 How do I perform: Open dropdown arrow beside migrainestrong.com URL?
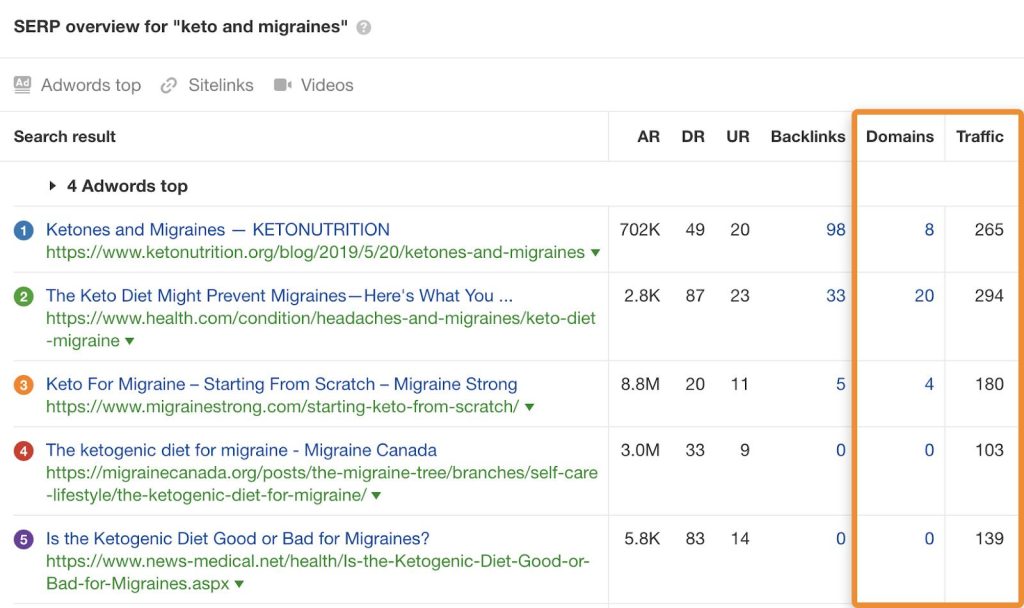pyautogui.click(x=530, y=408)
